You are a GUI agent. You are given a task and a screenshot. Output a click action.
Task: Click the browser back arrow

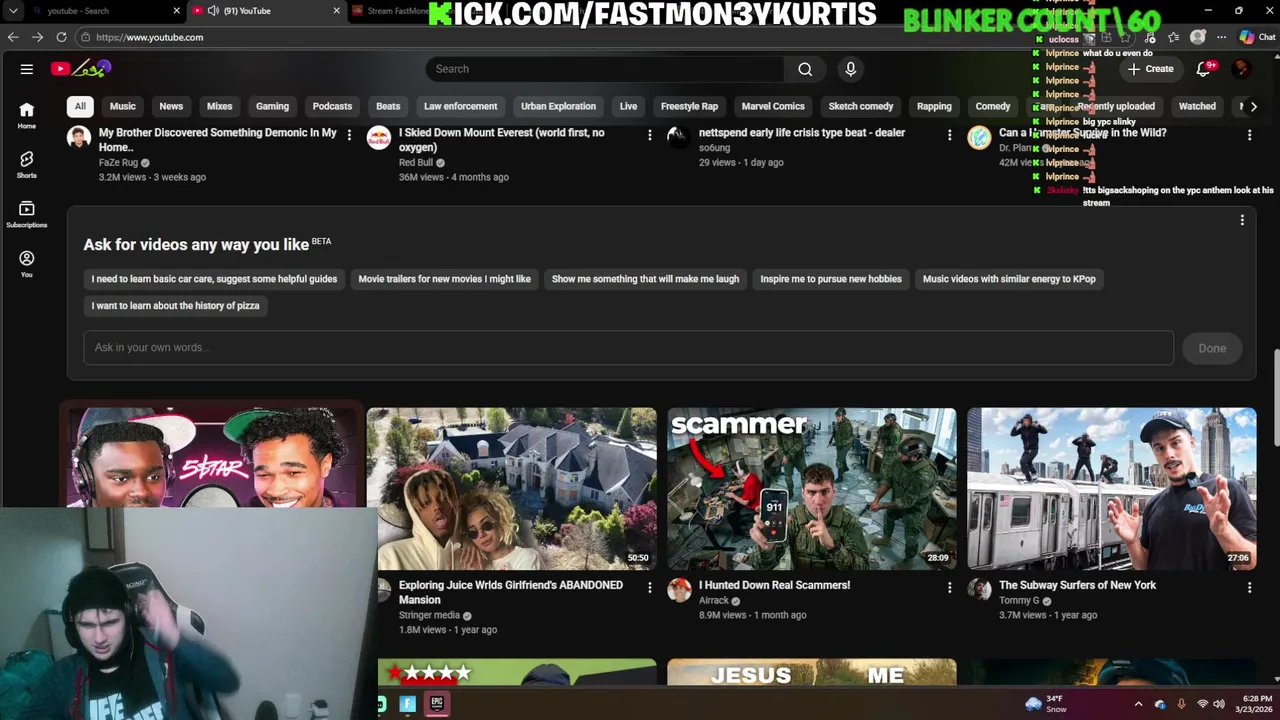tap(13, 37)
